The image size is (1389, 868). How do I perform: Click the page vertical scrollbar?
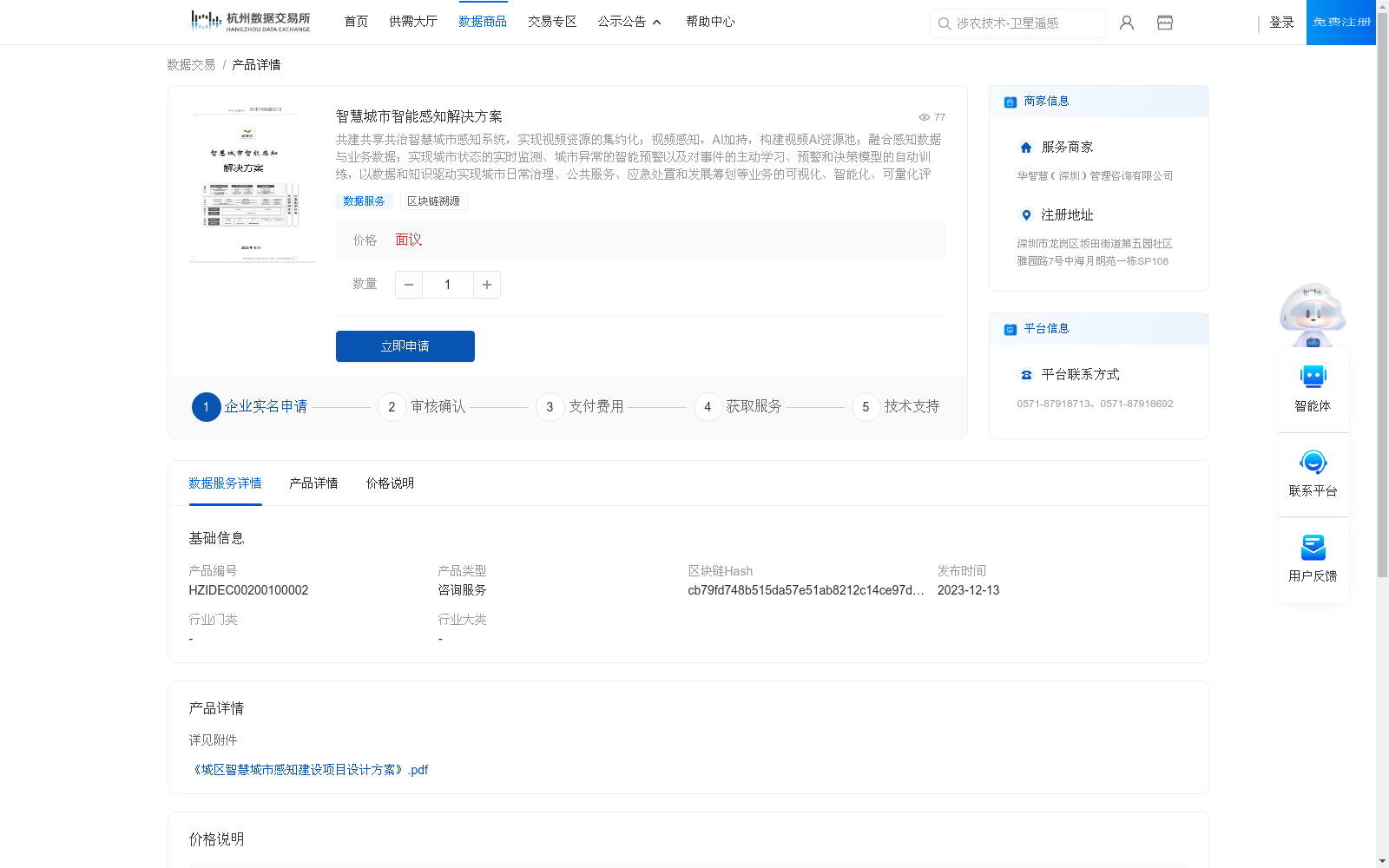point(1382,295)
